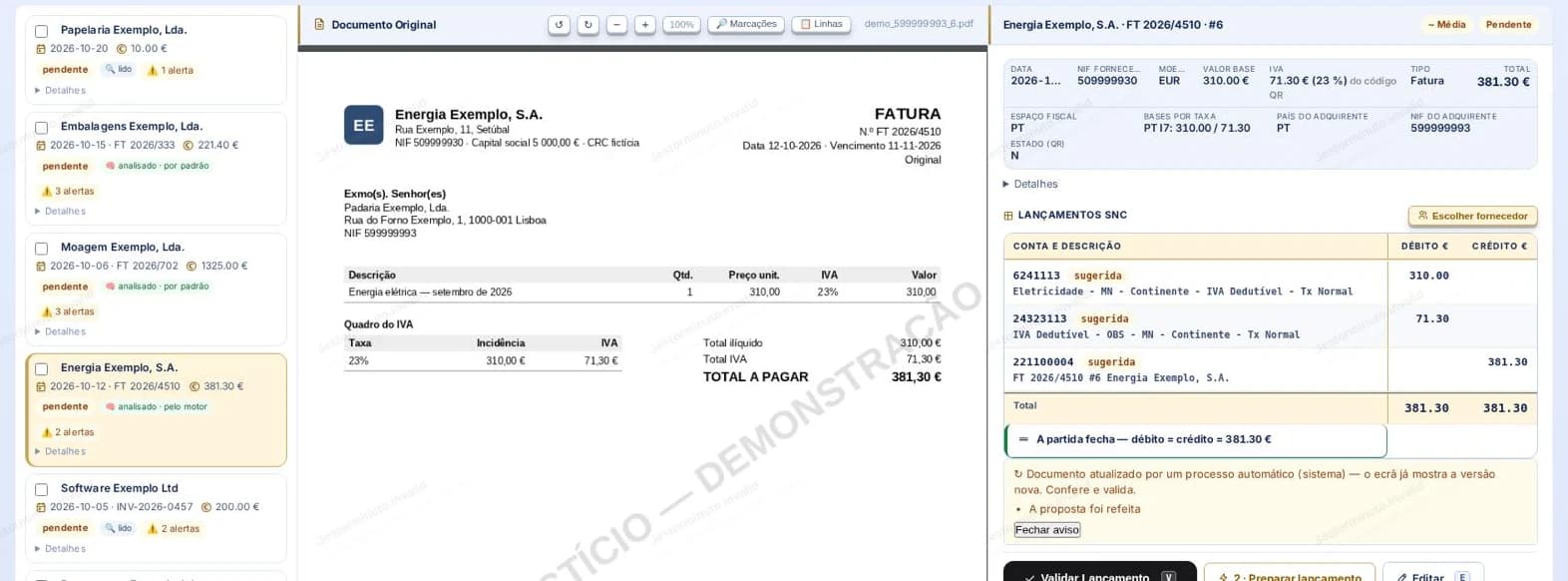Click 'analisado · pelo motor' badge on Energia
The image size is (1568, 581).
click(157, 406)
